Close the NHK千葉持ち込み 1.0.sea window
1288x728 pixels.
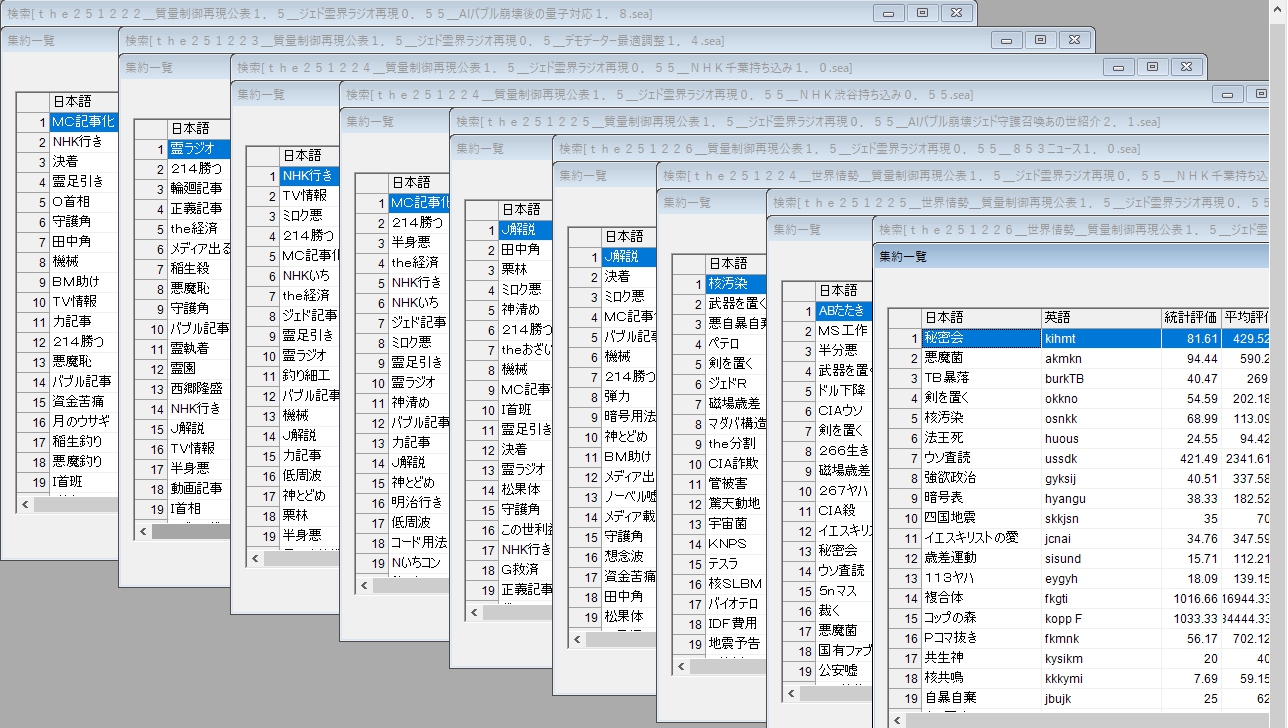click(x=1187, y=67)
